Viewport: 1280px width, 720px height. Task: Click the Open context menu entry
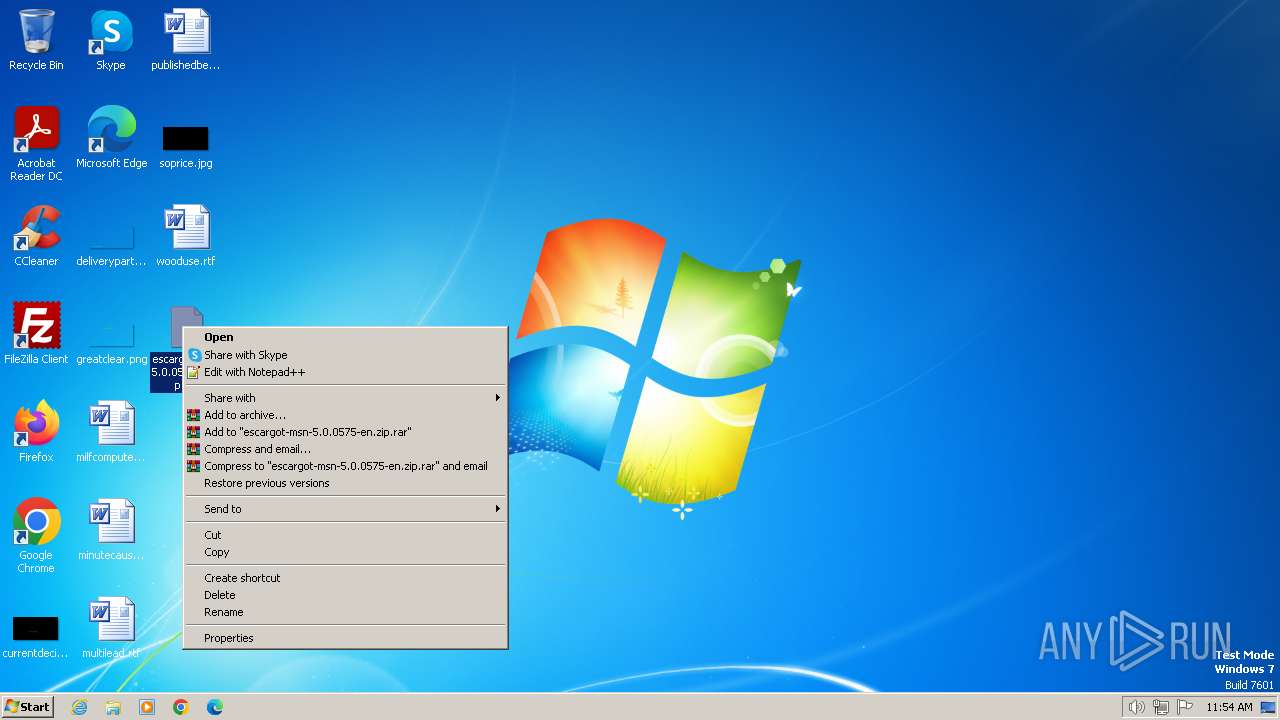tap(346, 337)
